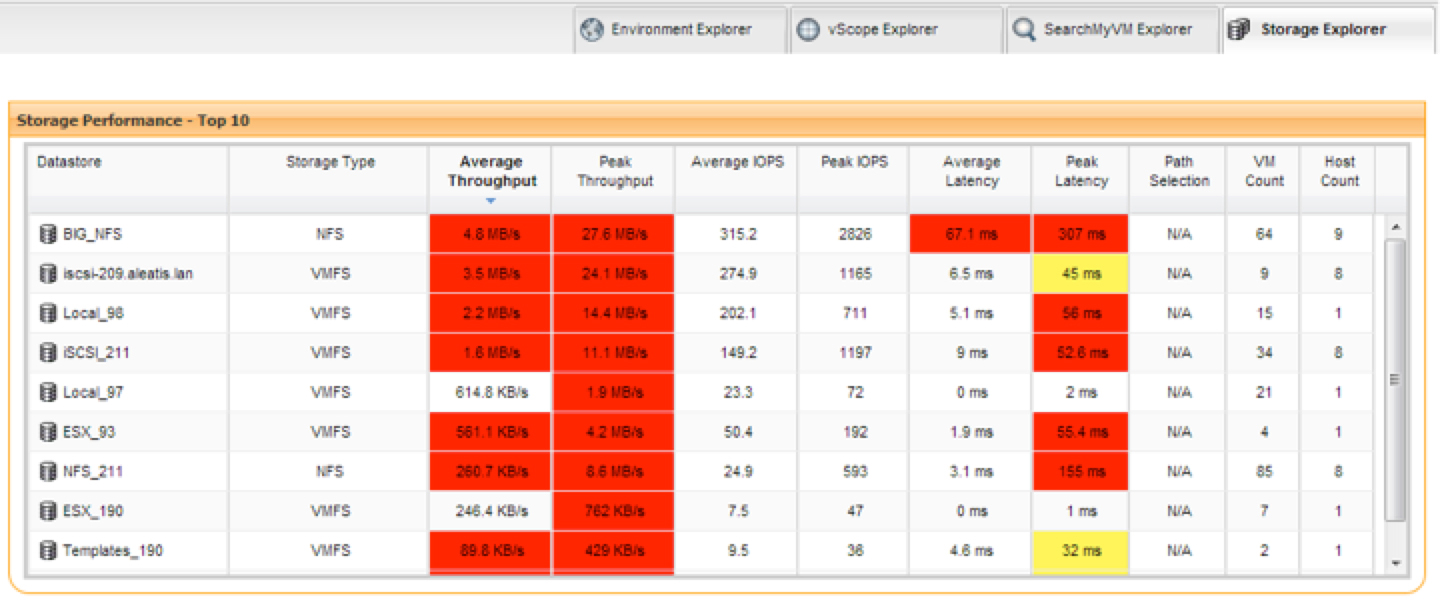Viewport: 1440px width, 608px height.
Task: Click the red 4.8 MB/s throughput cell
Action: 491,234
